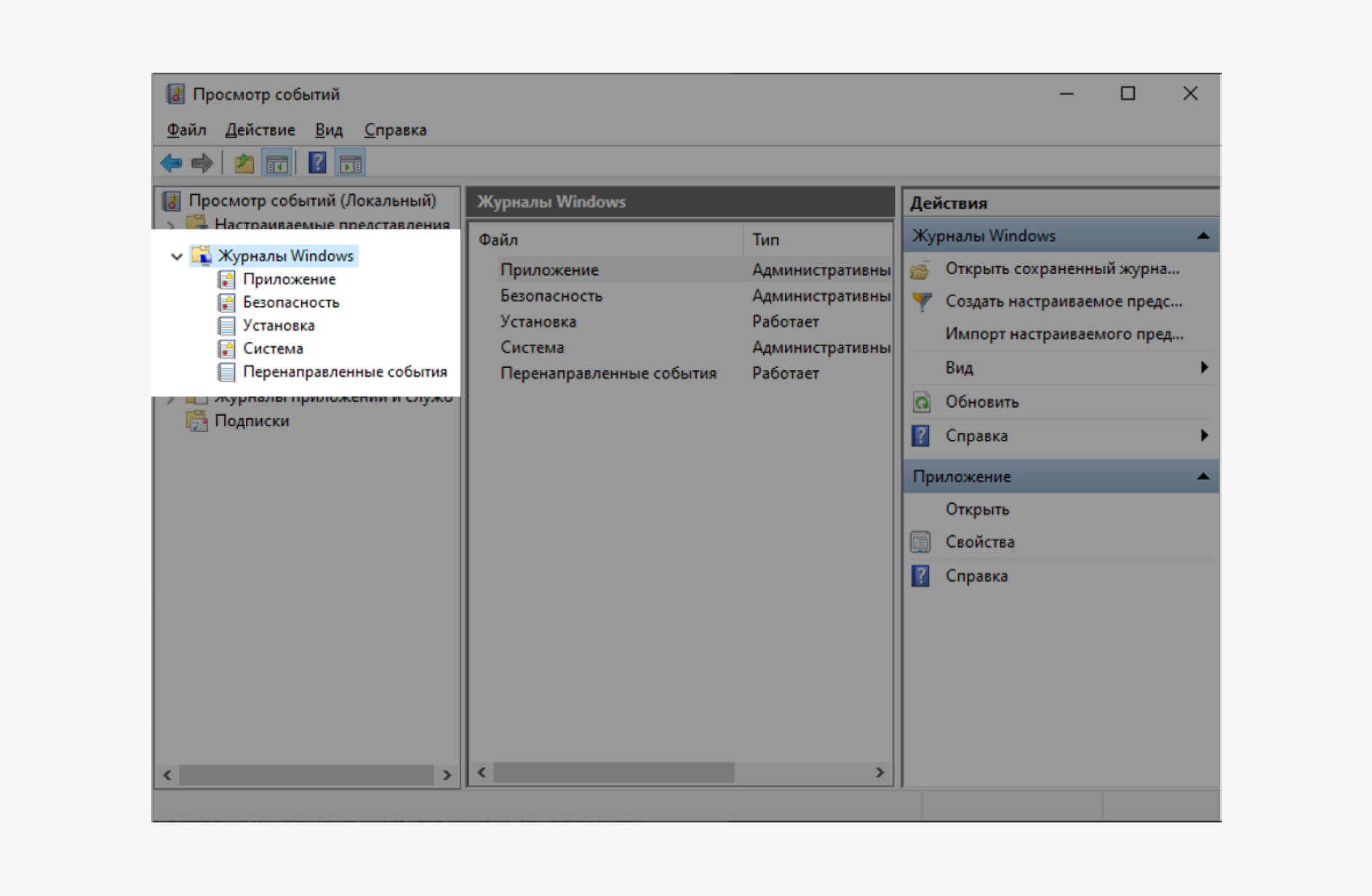Click the Up one level folder icon
The image size is (1372, 896).
(244, 163)
